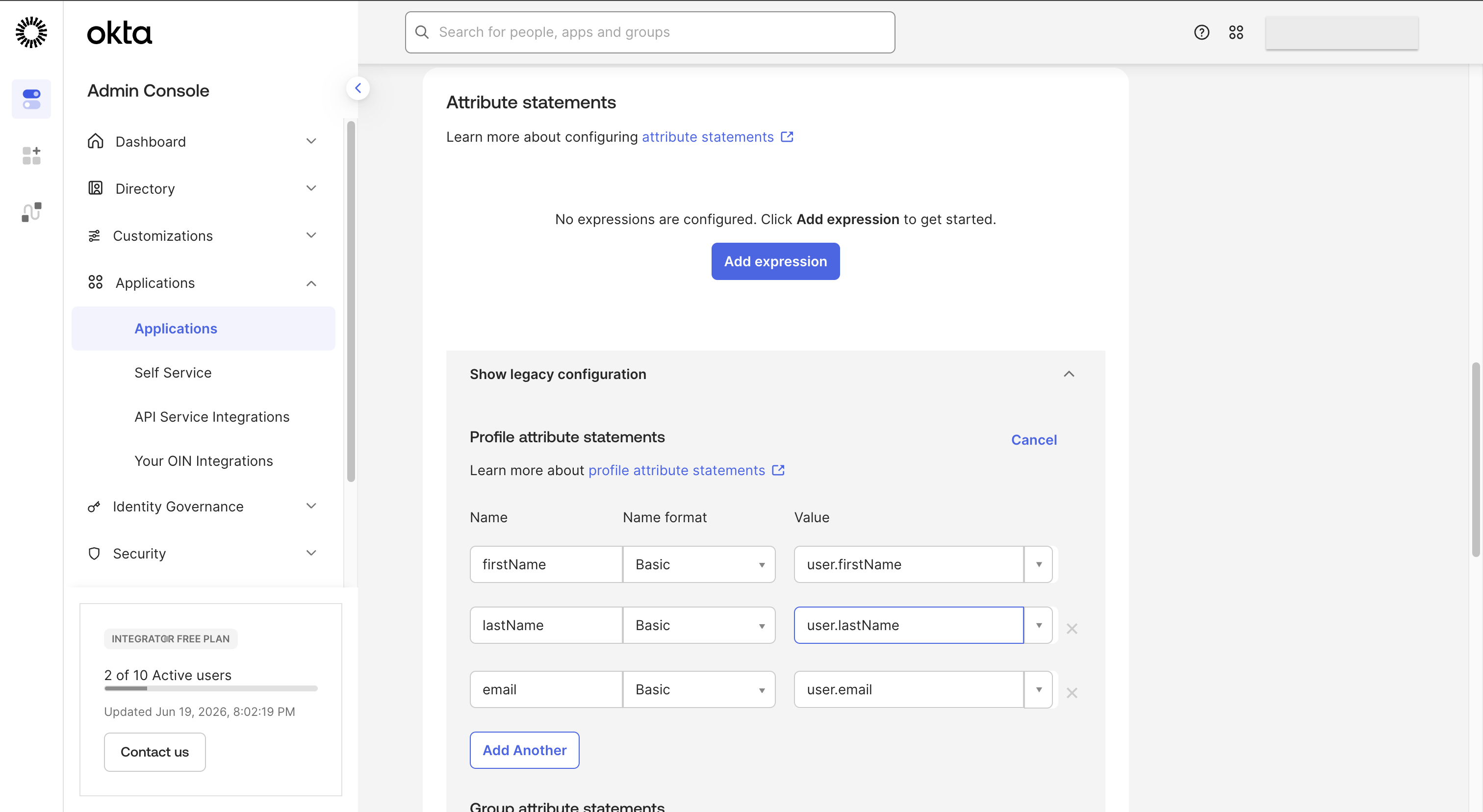1483x812 pixels.
Task: Click external link icon beside profile attribute statements
Action: tap(778, 470)
